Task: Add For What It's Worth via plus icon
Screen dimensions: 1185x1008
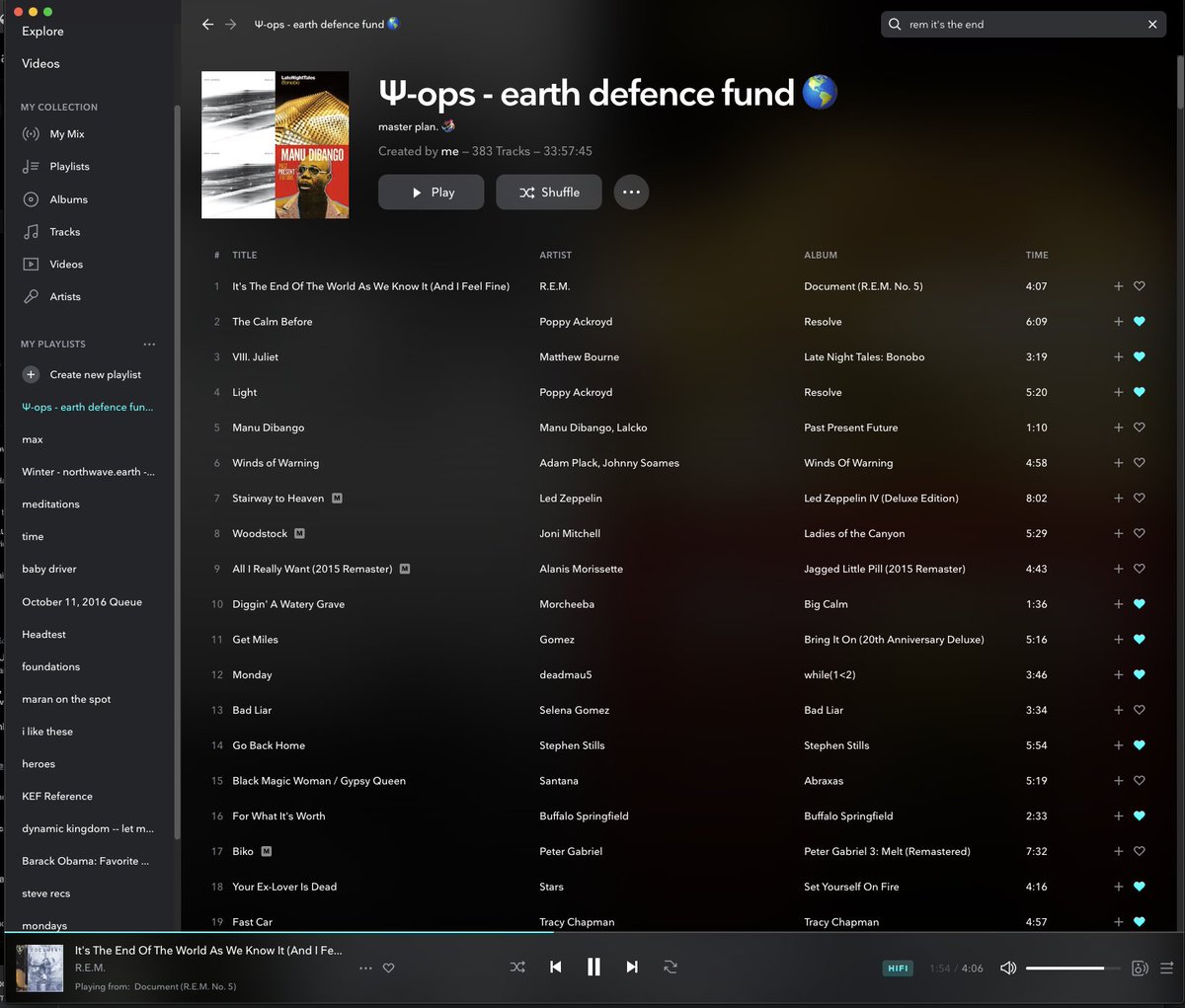Action: 1118,816
